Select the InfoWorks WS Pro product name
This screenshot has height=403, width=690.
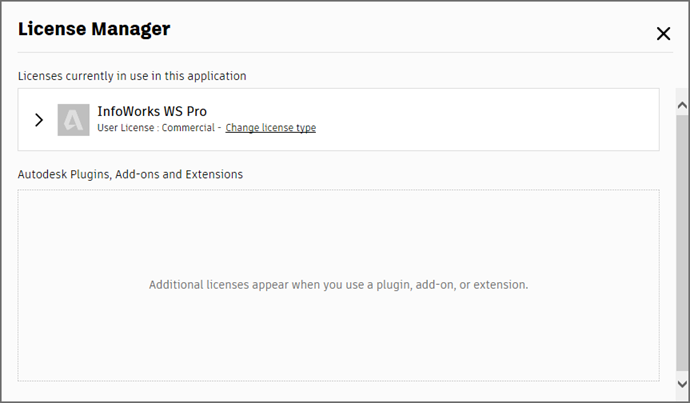tap(152, 111)
